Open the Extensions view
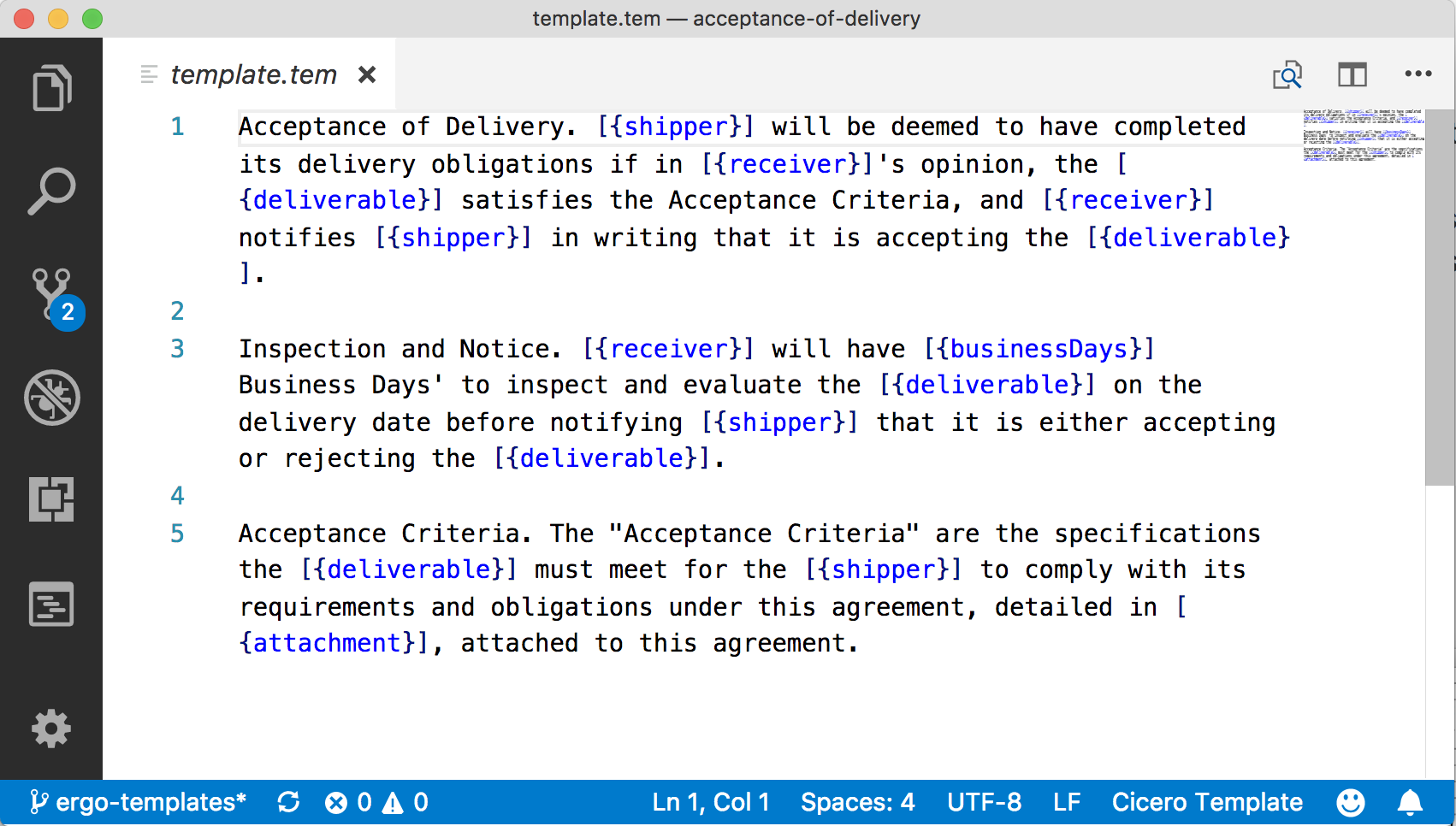1456x826 pixels. [x=51, y=499]
